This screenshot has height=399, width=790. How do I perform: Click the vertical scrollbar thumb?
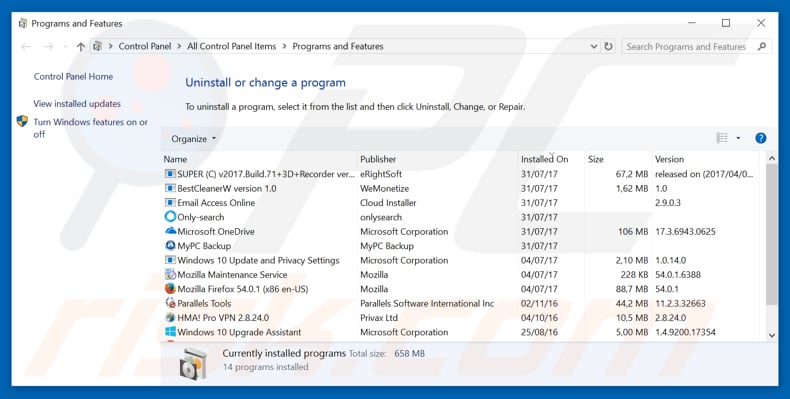click(771, 234)
